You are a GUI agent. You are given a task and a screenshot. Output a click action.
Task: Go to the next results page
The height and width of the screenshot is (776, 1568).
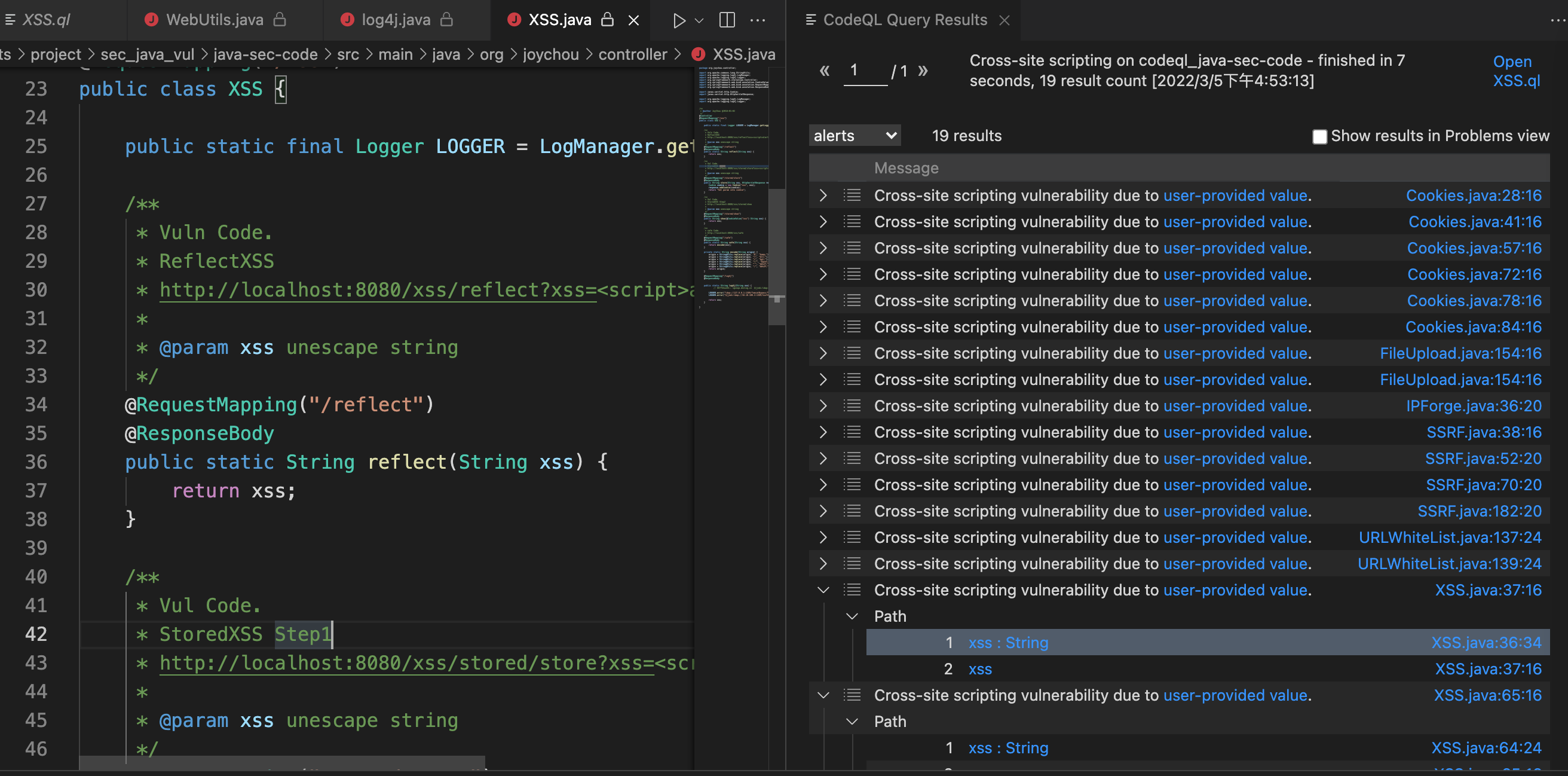(923, 71)
